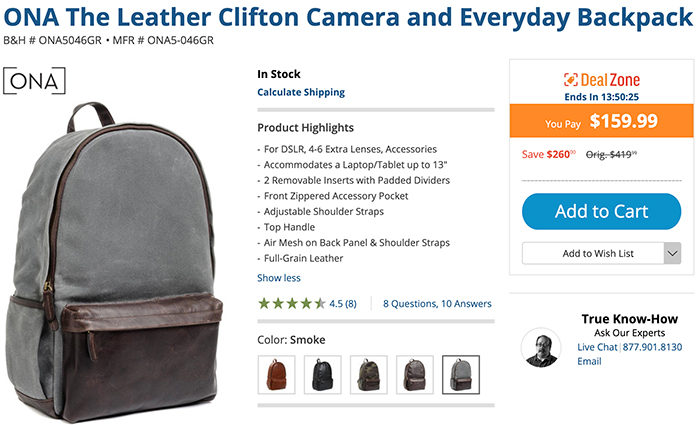Open the 4.5 (8) reviews link
Screen dimensions: 700x425
[x=343, y=304]
